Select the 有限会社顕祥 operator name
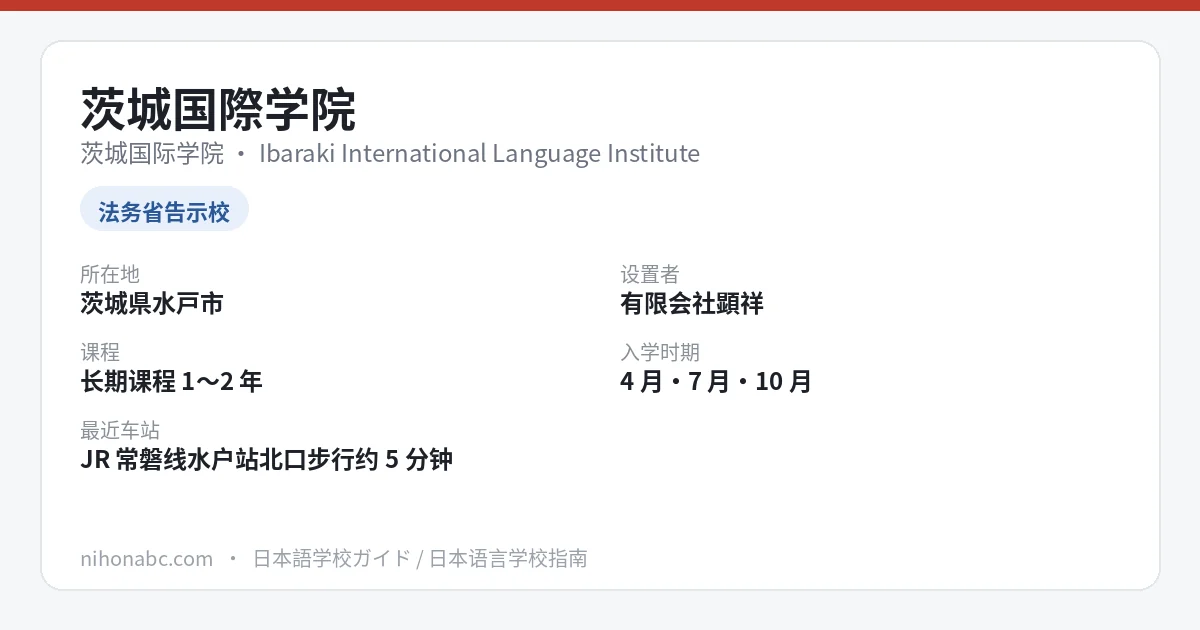 click(692, 303)
